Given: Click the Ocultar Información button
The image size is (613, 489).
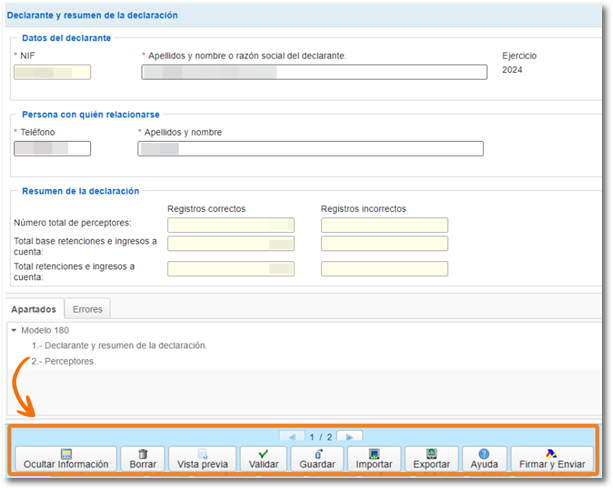Looking at the screenshot, I should pos(66,459).
